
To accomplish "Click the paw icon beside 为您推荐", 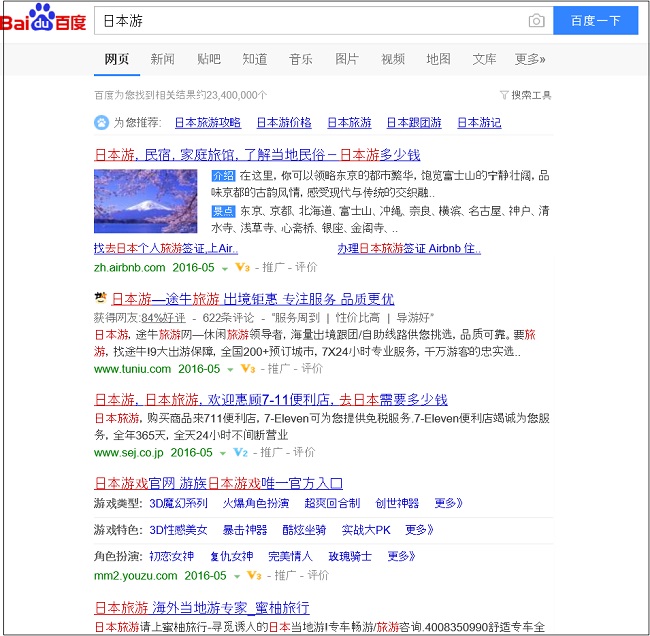I will [x=101, y=123].
